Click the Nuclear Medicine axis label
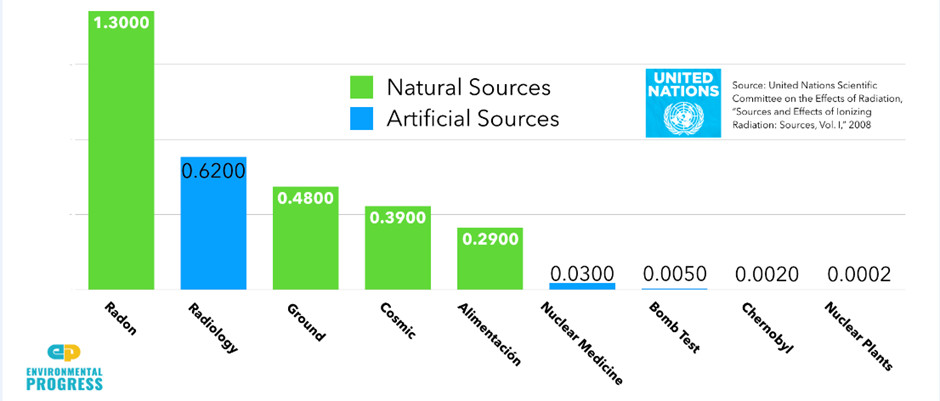The image size is (940, 401). click(582, 342)
